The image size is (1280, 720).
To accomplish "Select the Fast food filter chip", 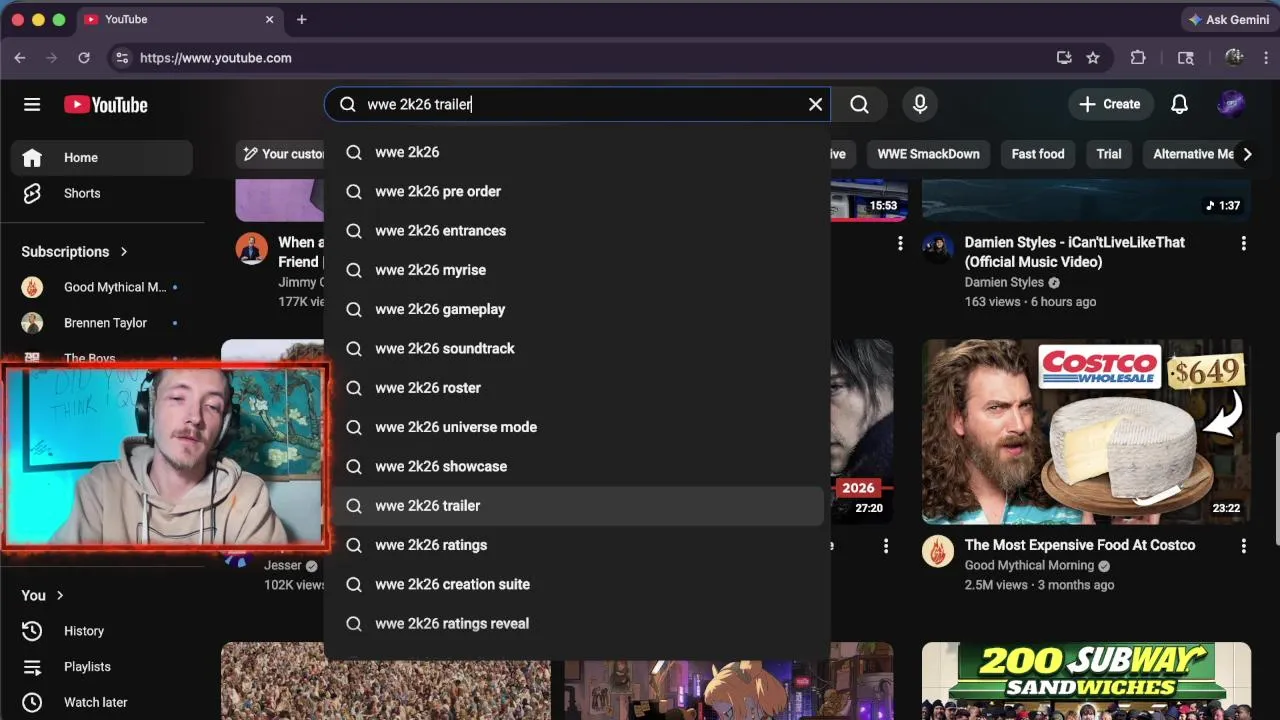I will click(1037, 154).
